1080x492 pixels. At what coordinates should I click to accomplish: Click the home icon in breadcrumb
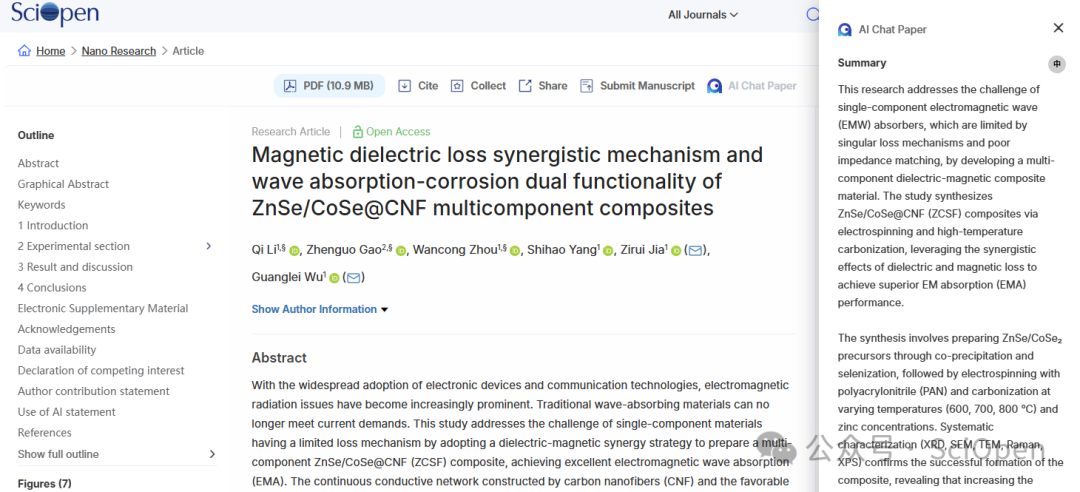tap(24, 50)
